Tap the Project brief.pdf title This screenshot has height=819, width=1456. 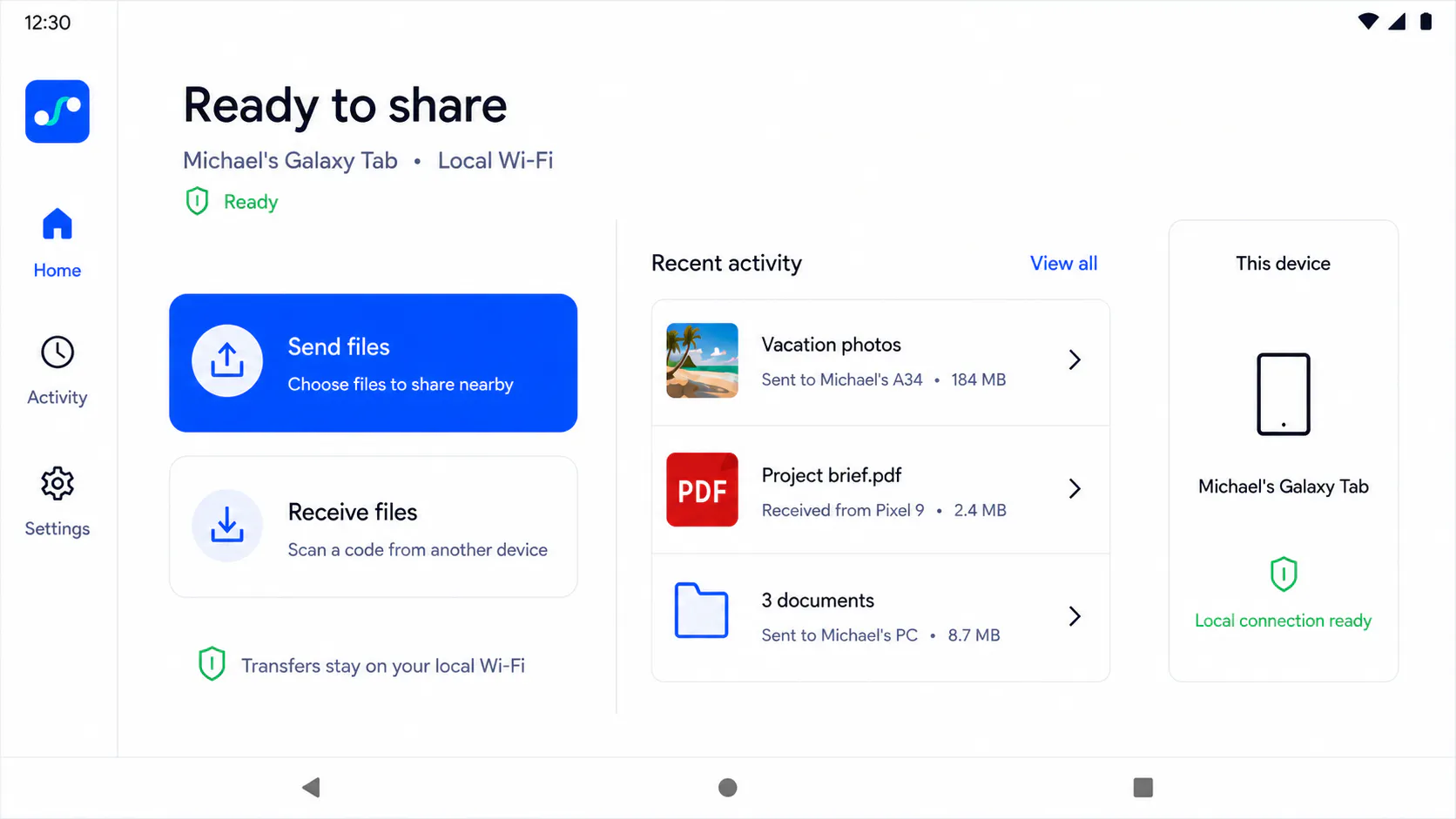pyautogui.click(x=831, y=475)
